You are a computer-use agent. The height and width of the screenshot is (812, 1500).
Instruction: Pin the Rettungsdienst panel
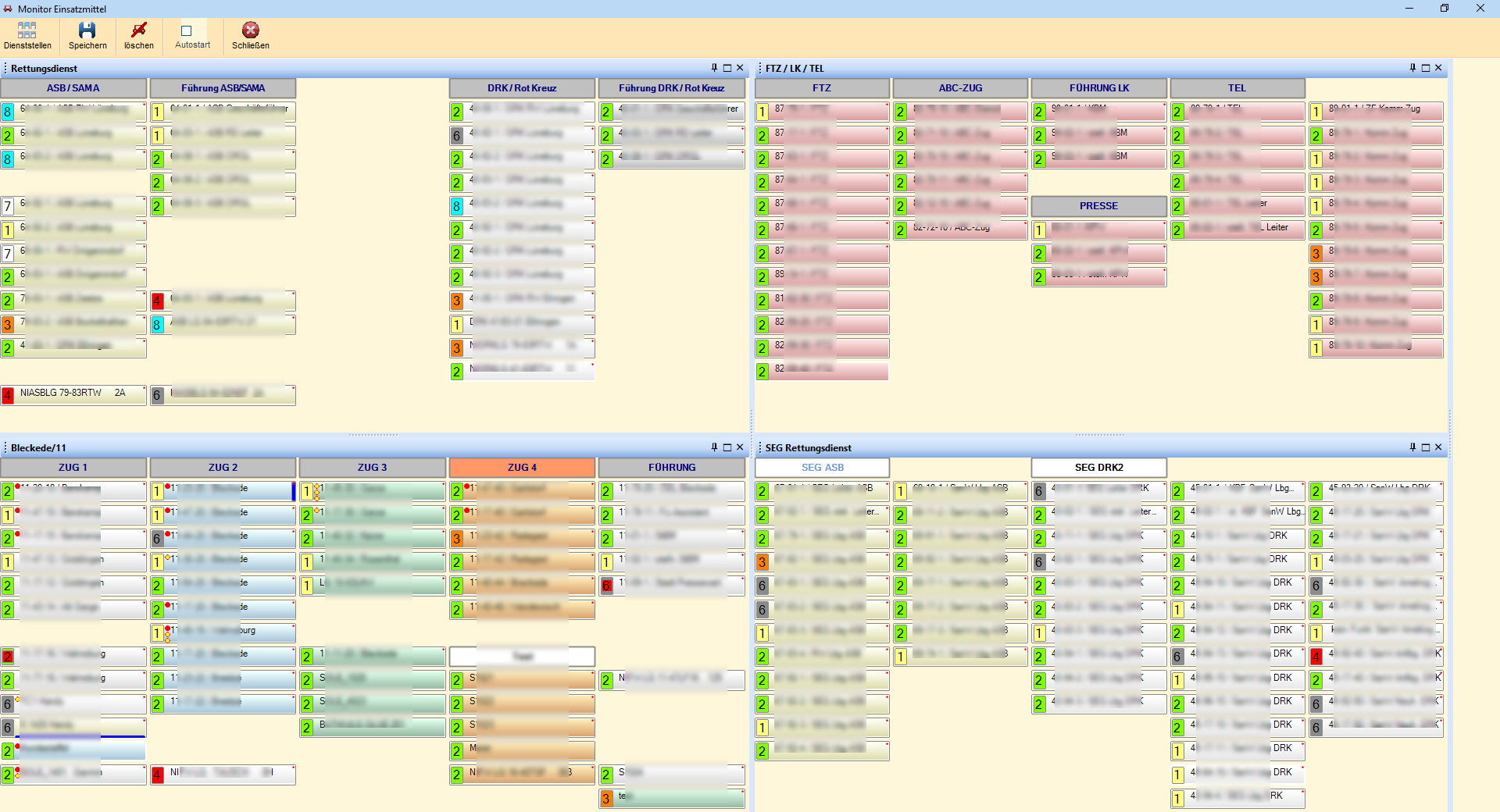(x=714, y=68)
